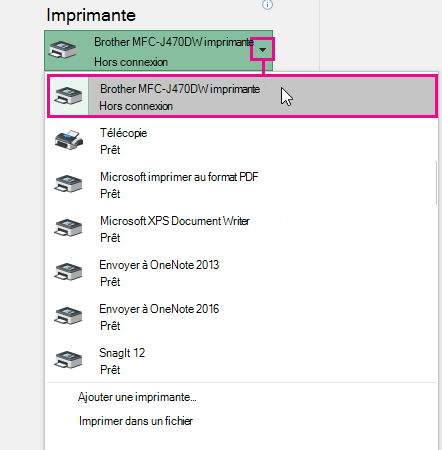Click 'Prêt' under Microsoft imprimer au format PDF
Screen dimensions: 442x450
click(x=110, y=194)
